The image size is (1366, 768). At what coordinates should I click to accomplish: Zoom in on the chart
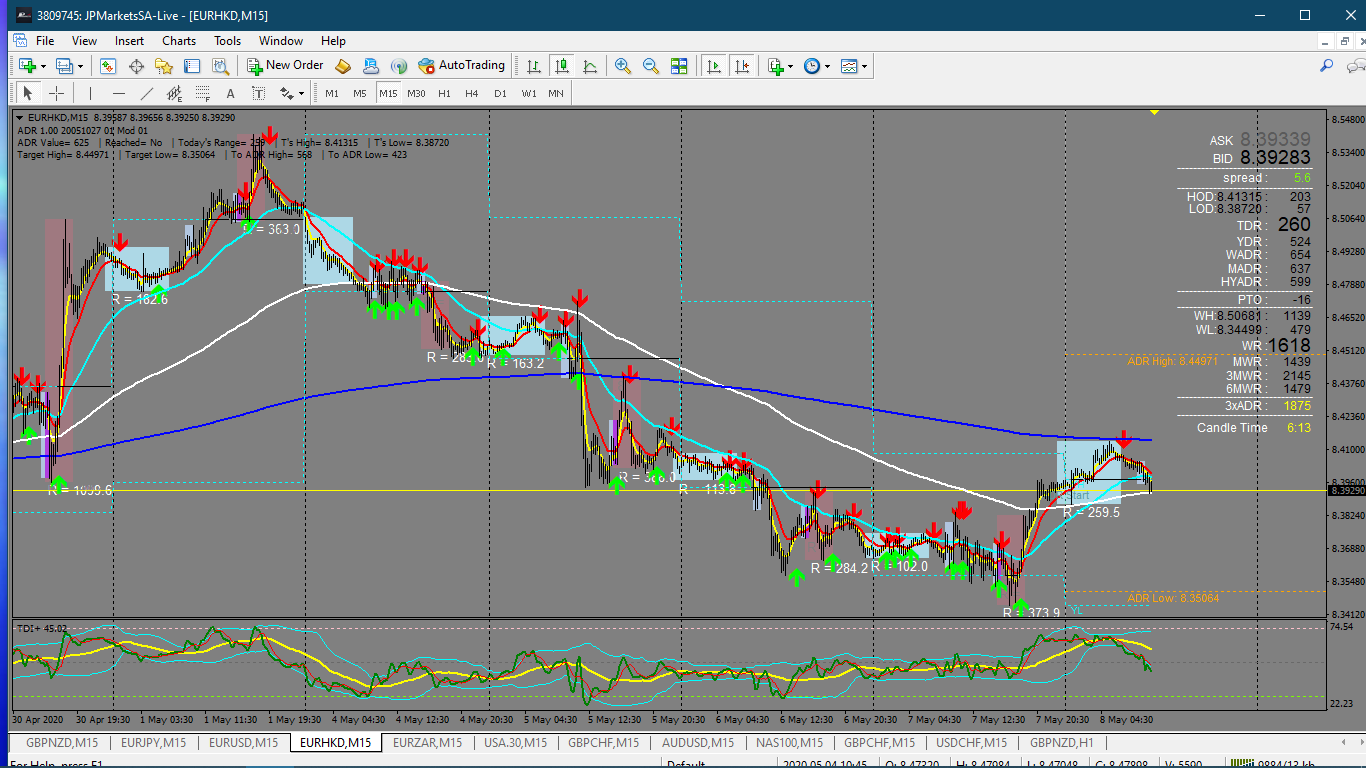(623, 66)
